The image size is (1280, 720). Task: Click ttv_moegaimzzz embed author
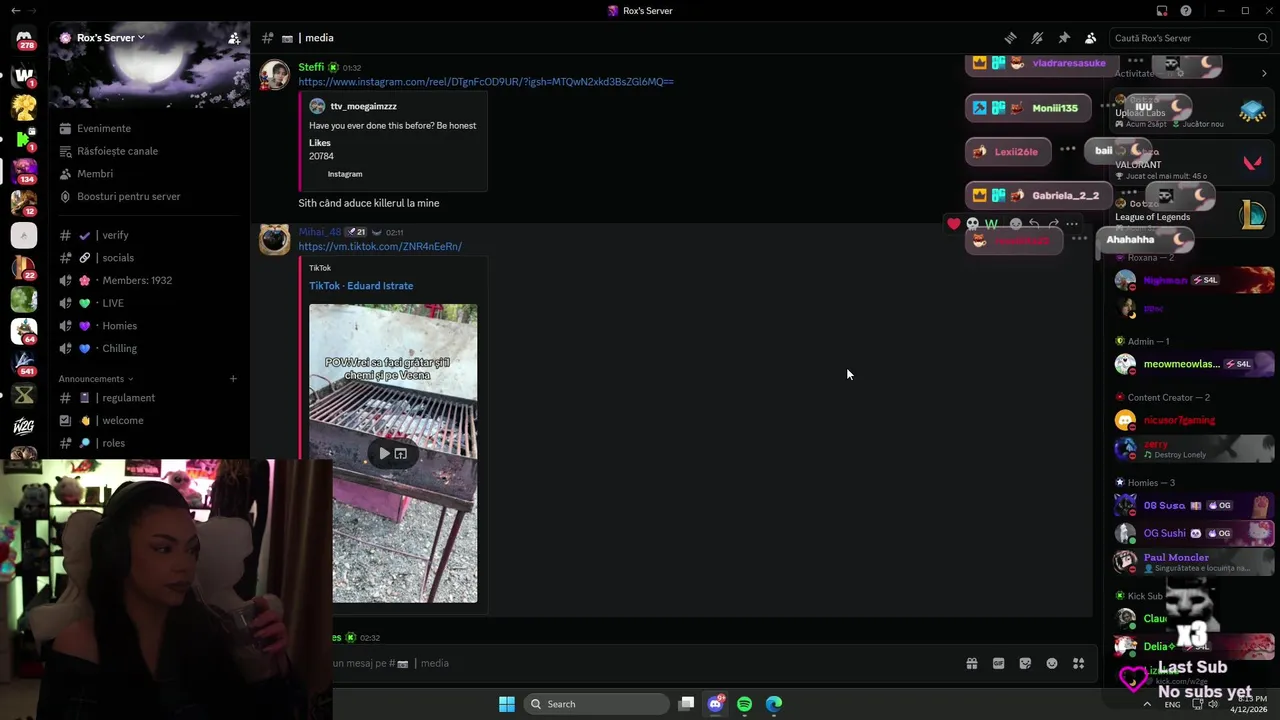(363, 106)
